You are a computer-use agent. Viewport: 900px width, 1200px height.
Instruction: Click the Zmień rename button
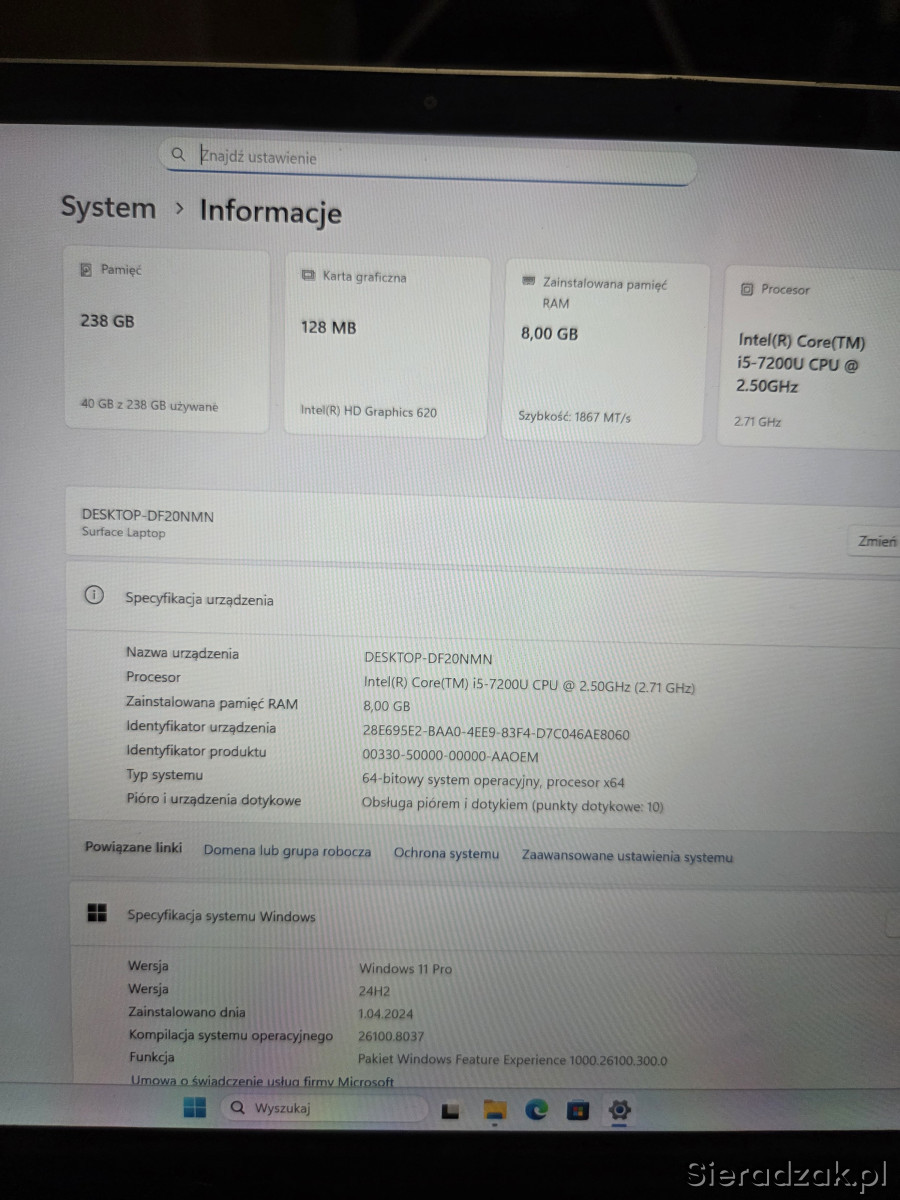pyautogui.click(x=875, y=542)
